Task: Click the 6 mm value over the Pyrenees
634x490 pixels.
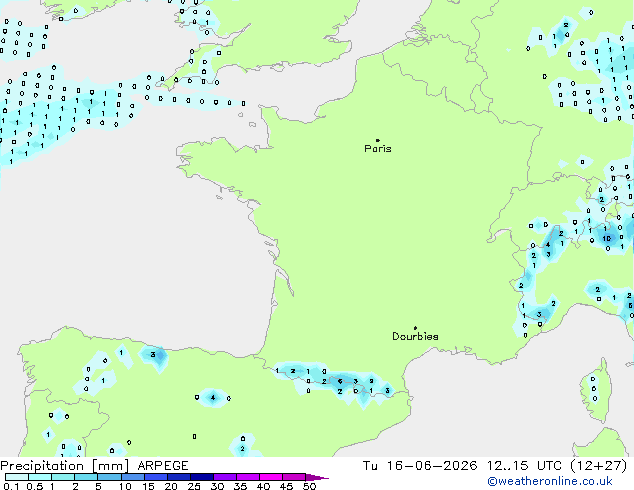Action: coord(340,381)
